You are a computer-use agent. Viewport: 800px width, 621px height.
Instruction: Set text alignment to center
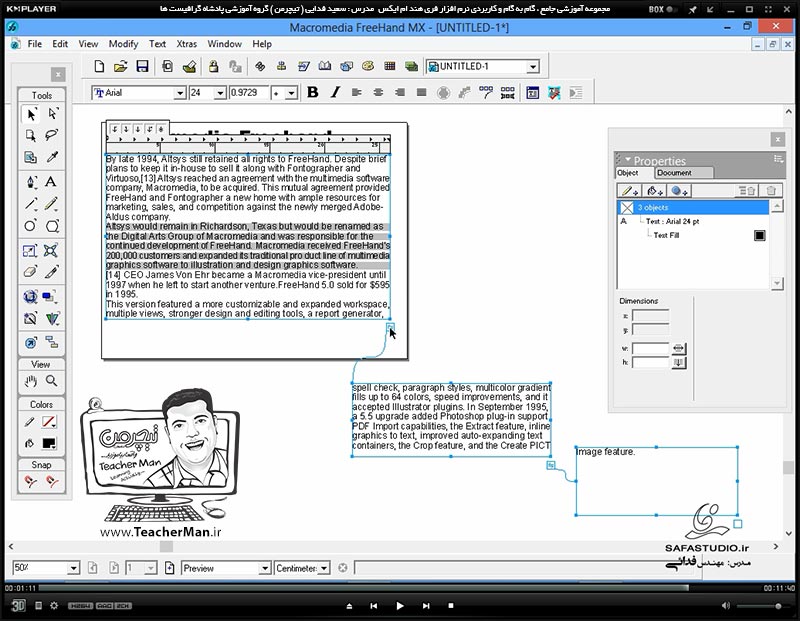[x=378, y=92]
